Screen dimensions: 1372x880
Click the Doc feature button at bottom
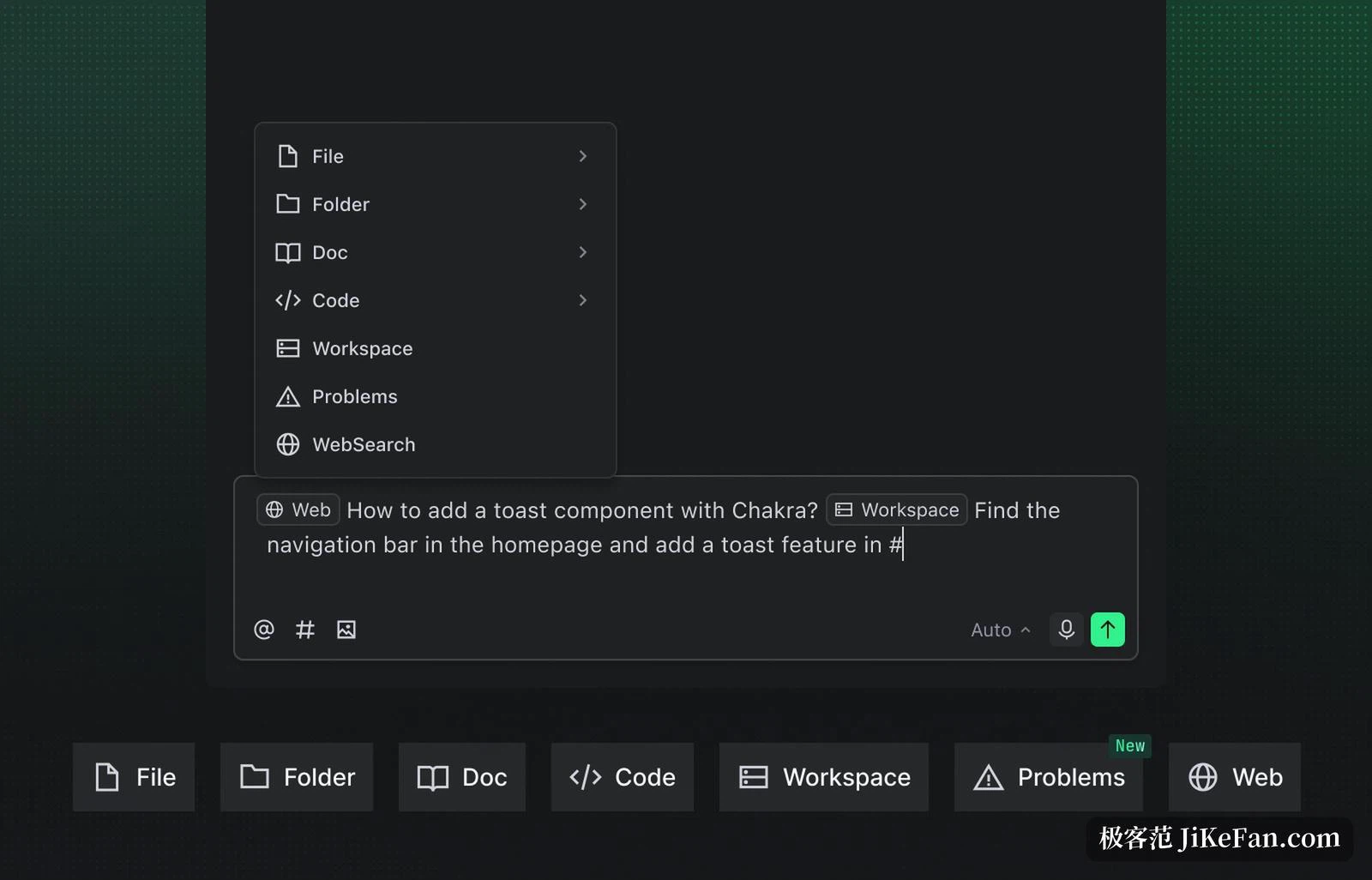(x=462, y=777)
